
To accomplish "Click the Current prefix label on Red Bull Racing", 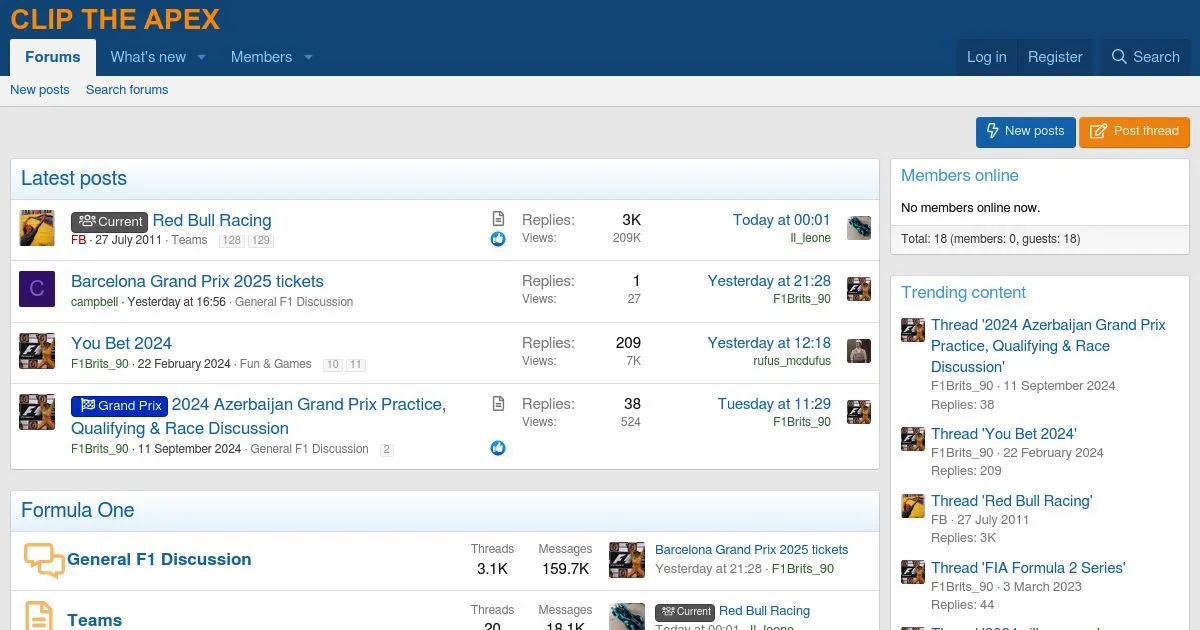I will (109, 221).
